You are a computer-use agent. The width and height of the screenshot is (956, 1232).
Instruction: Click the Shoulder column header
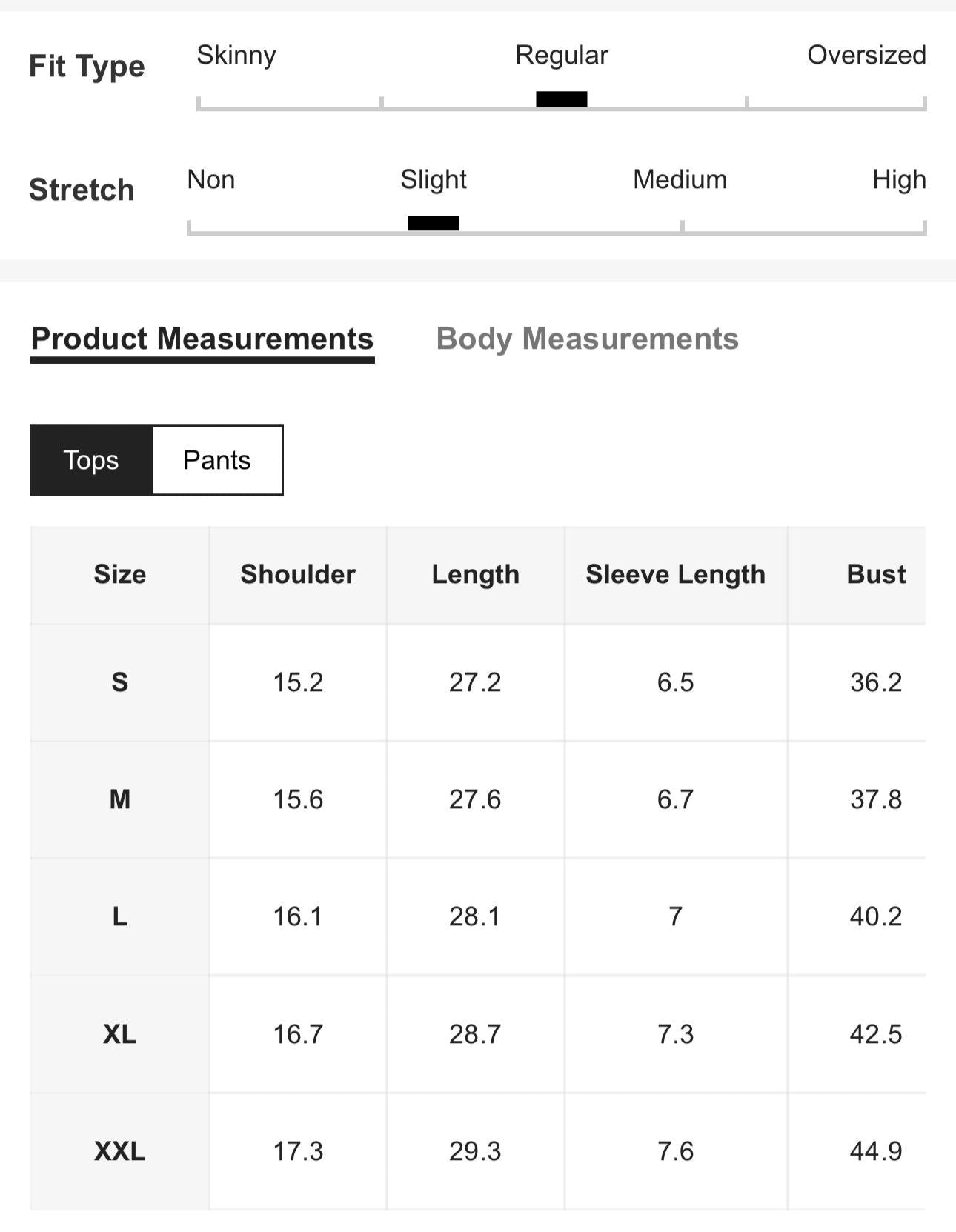pyautogui.click(x=298, y=575)
